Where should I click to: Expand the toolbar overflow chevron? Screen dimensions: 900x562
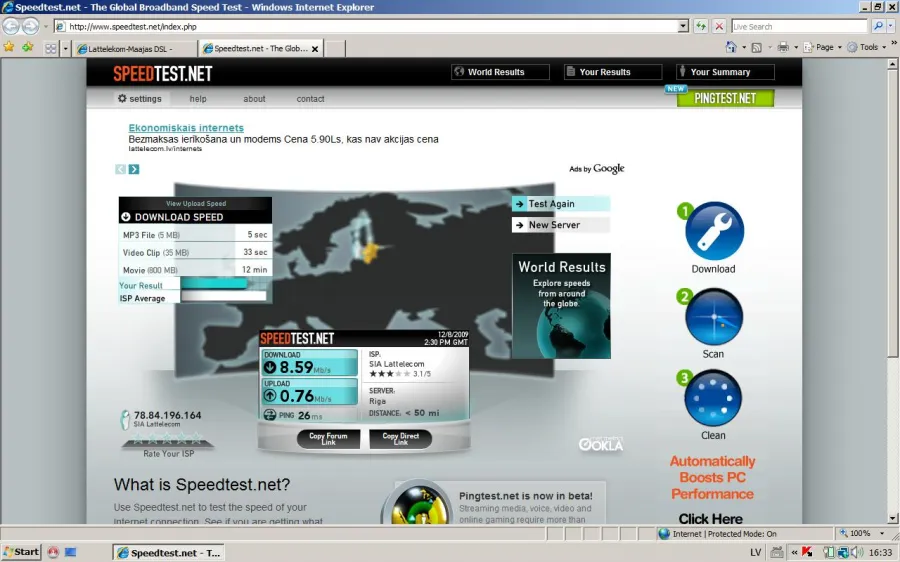point(894,44)
